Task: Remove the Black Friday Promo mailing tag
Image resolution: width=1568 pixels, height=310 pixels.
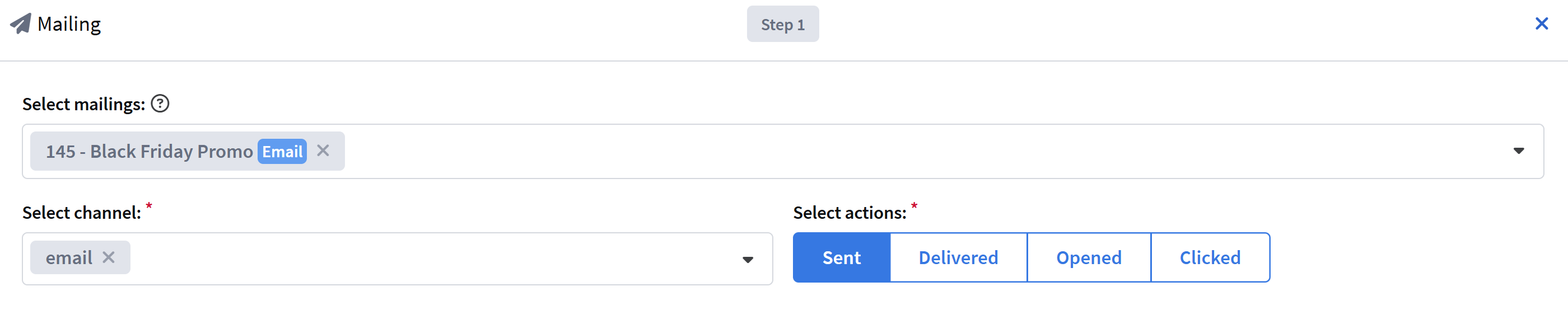Action: [x=323, y=151]
